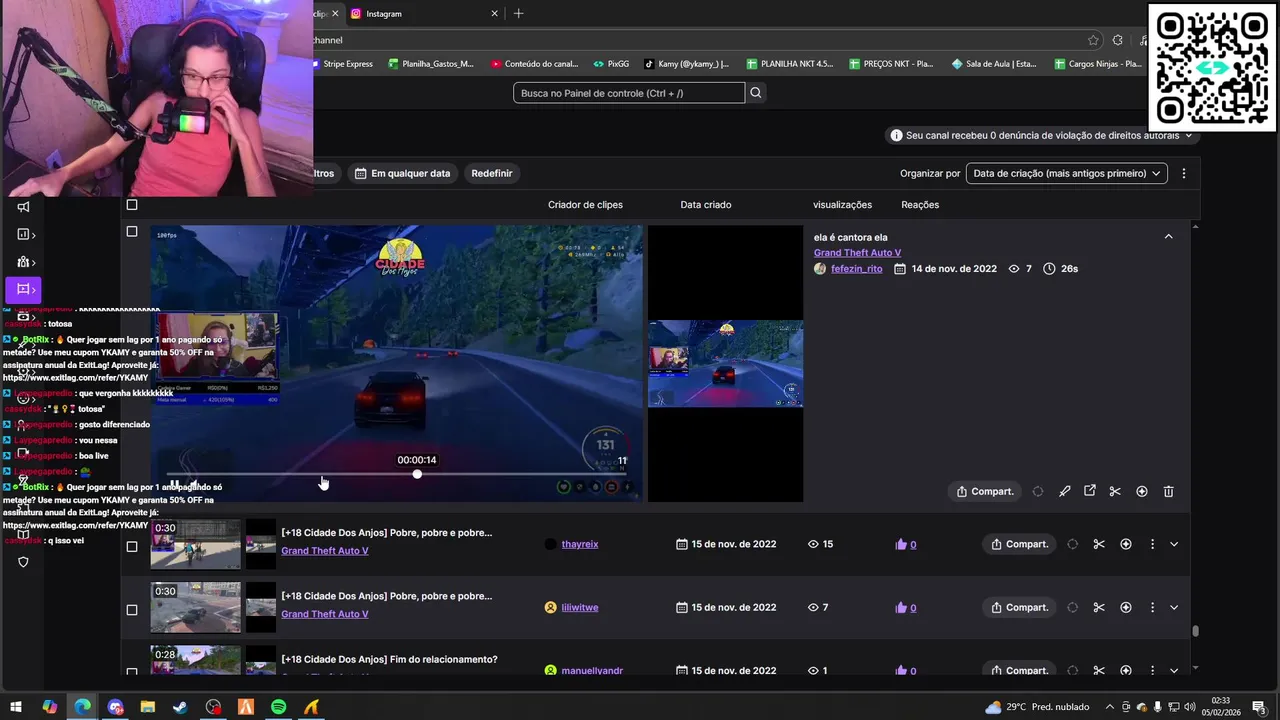Open the expanded clip in a new window
Screen dimensions: 1280x720
(1090, 491)
